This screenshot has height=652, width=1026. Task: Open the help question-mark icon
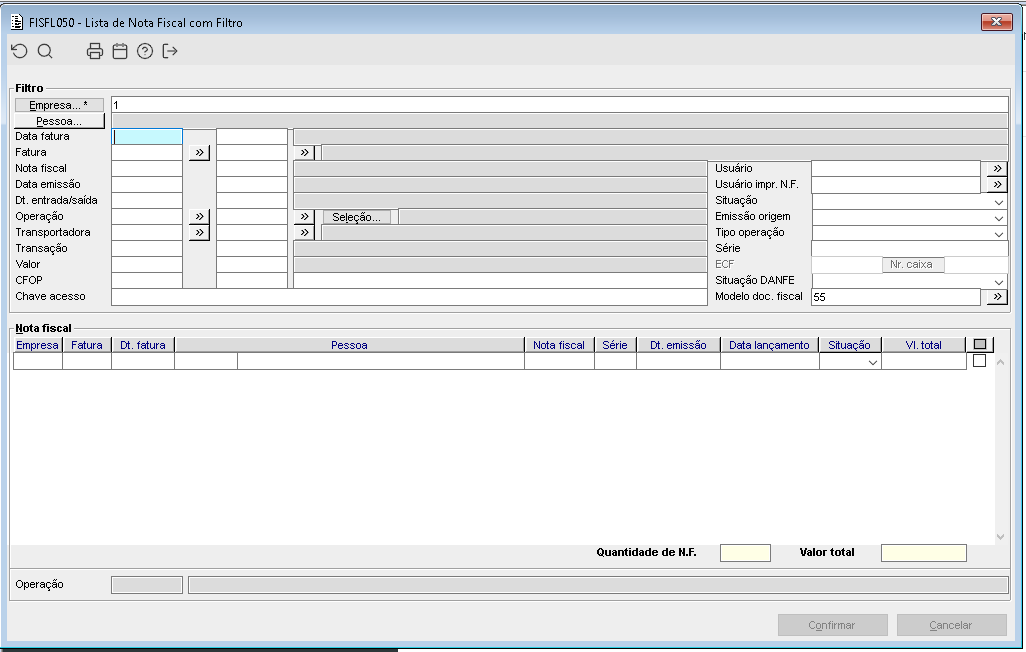point(145,51)
